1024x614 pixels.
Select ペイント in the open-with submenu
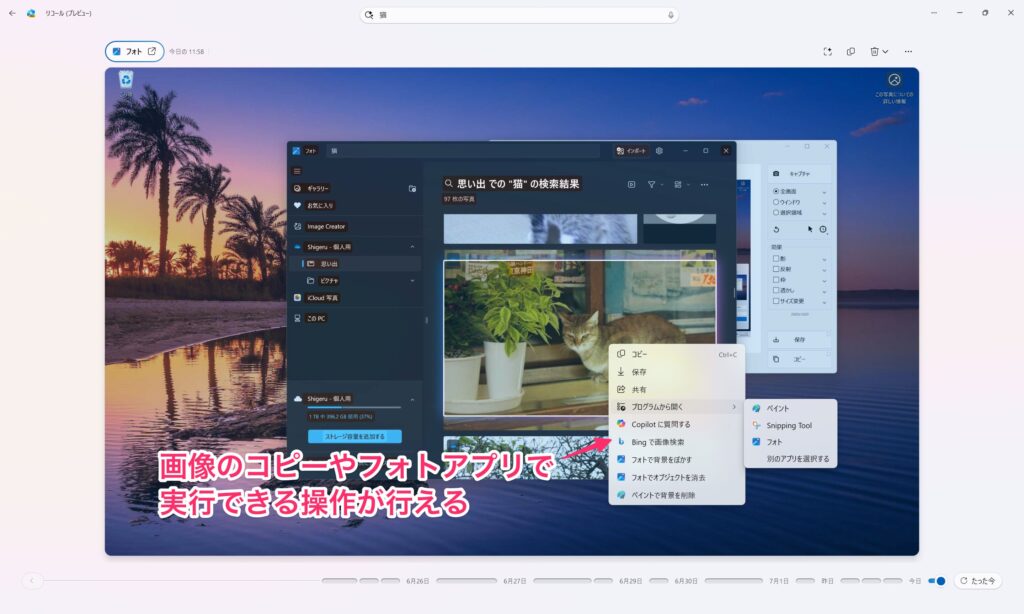coord(790,408)
